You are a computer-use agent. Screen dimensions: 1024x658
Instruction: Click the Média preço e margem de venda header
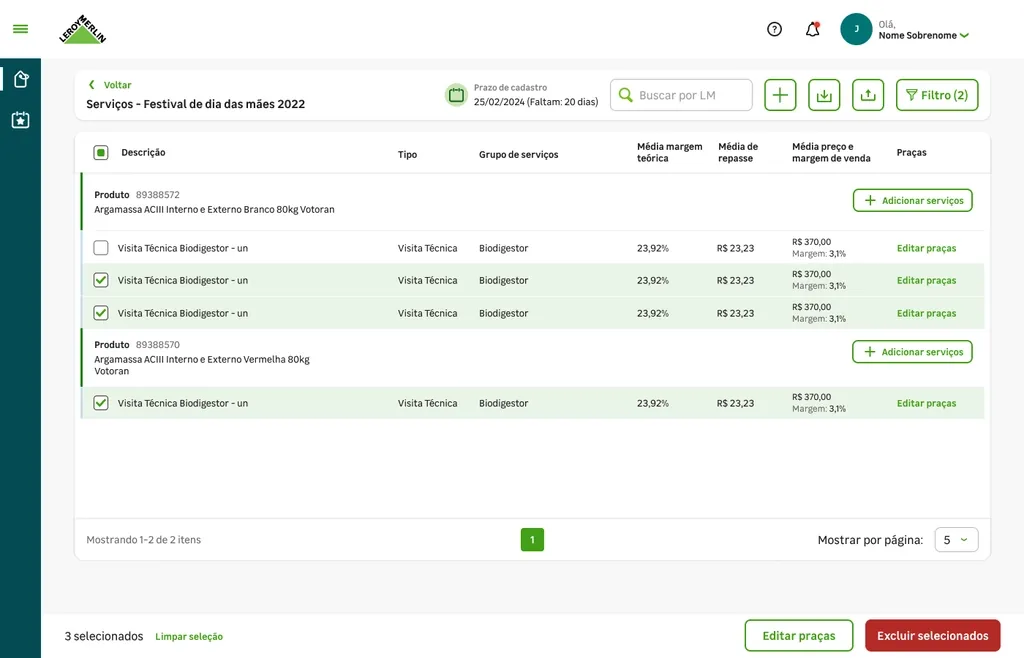pyautogui.click(x=831, y=153)
